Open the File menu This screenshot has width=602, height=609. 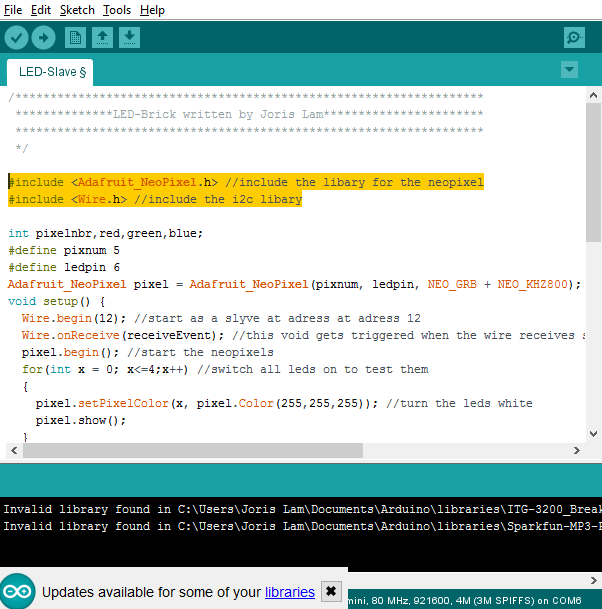pyautogui.click(x=13, y=10)
